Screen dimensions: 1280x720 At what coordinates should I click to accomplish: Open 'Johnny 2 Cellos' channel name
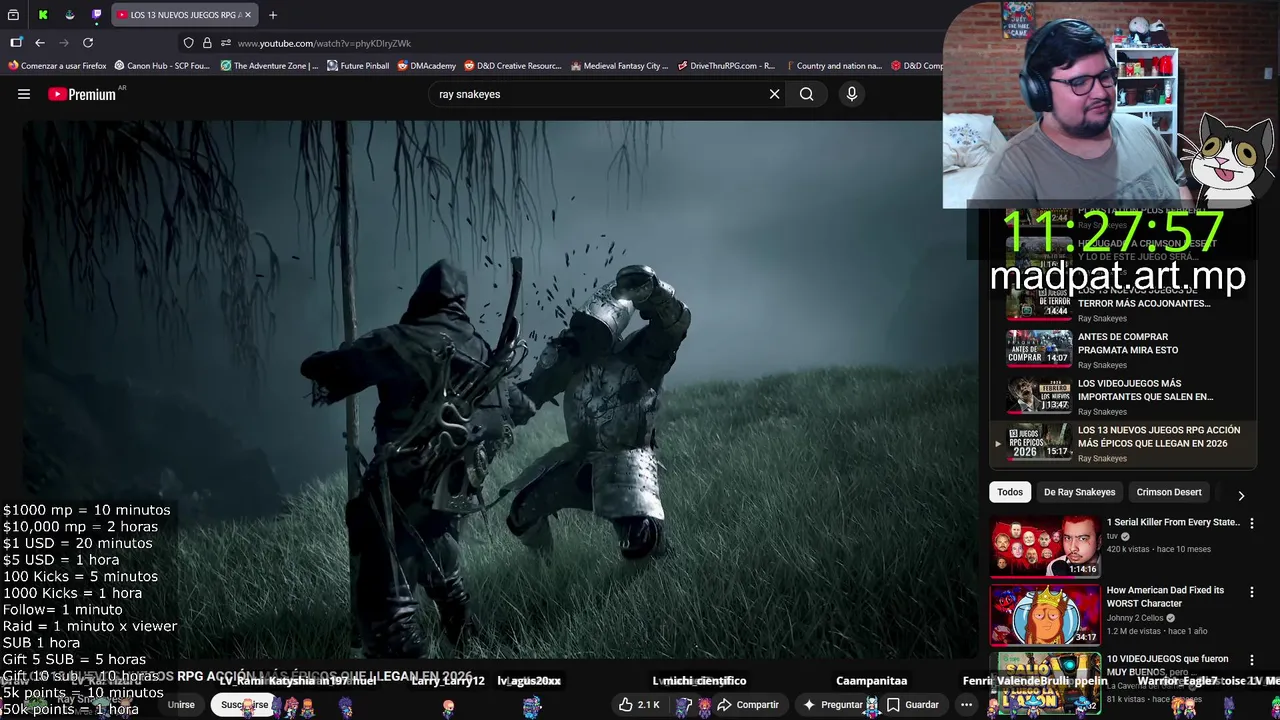pyautogui.click(x=1134, y=618)
